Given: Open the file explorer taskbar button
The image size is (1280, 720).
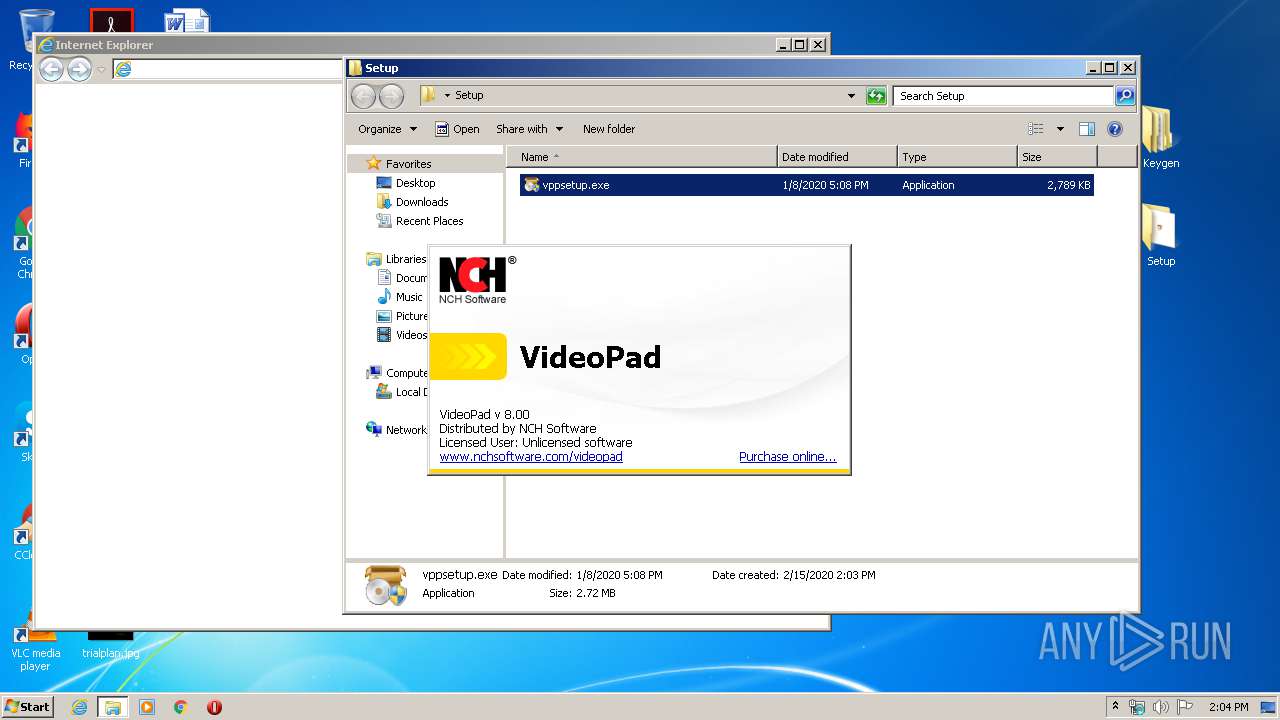Looking at the screenshot, I should pos(112,707).
